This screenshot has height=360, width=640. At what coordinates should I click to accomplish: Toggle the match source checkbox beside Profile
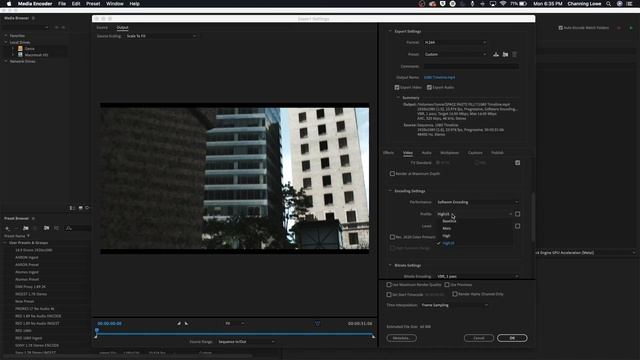[x=518, y=214]
